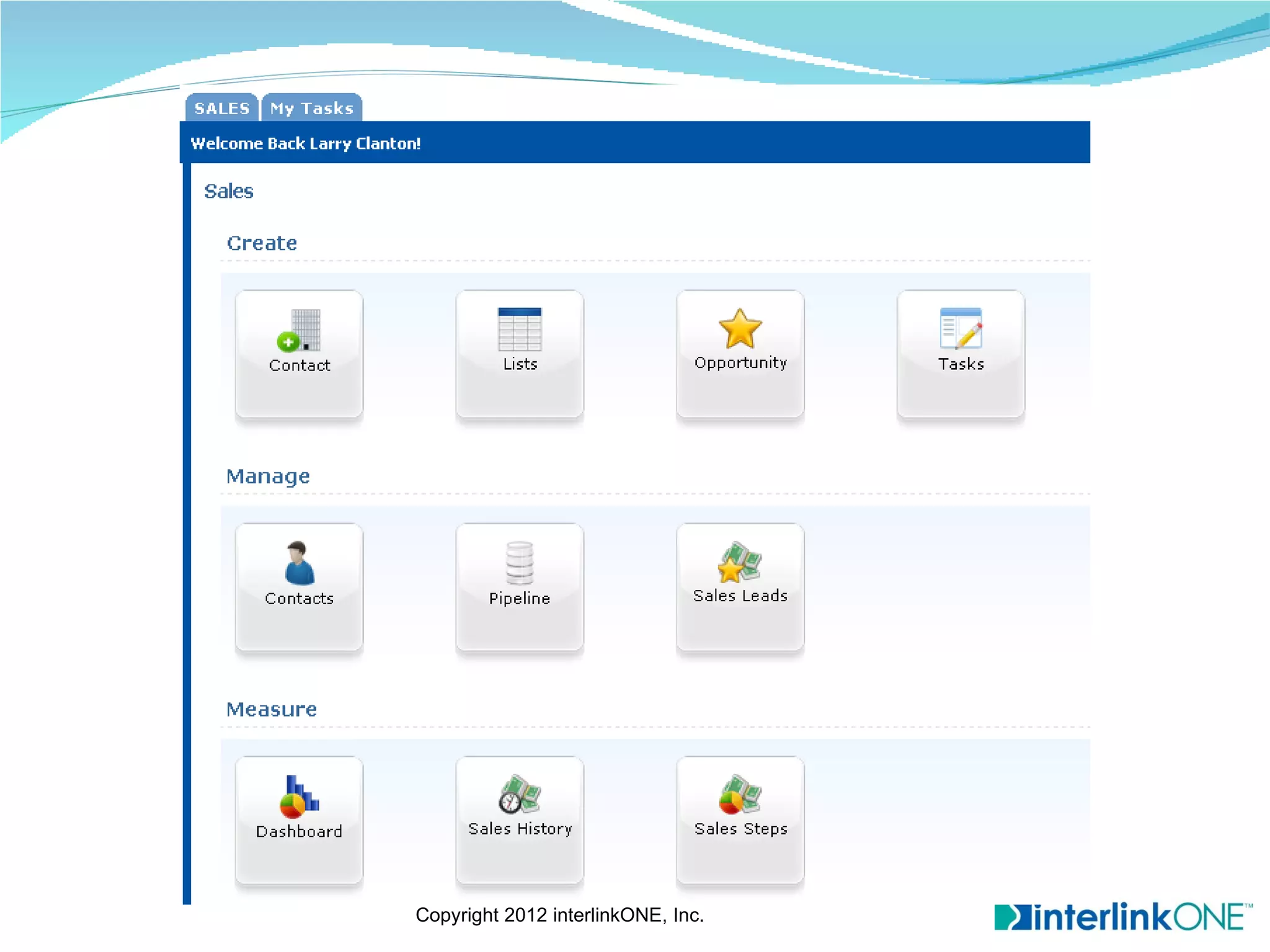This screenshot has width=1270, height=952.
Task: Click the Contact label under Create
Action: pos(300,366)
